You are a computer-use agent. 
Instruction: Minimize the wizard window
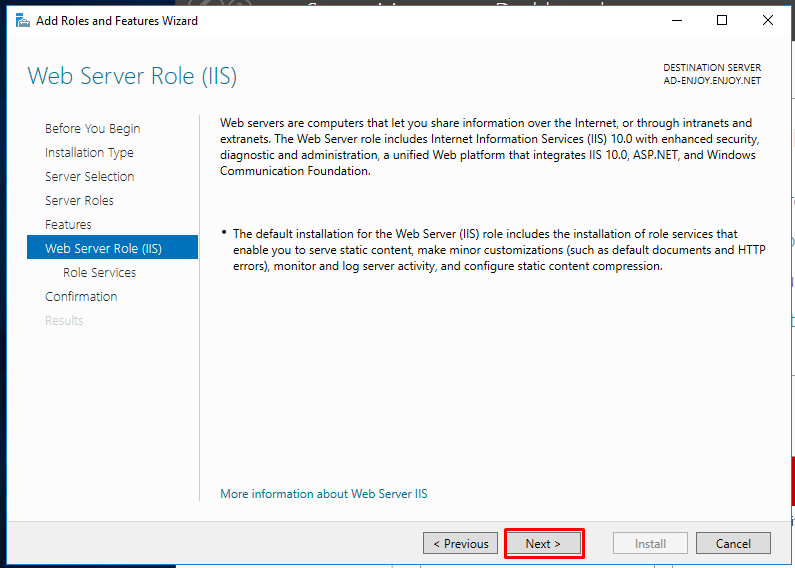pyautogui.click(x=676, y=20)
